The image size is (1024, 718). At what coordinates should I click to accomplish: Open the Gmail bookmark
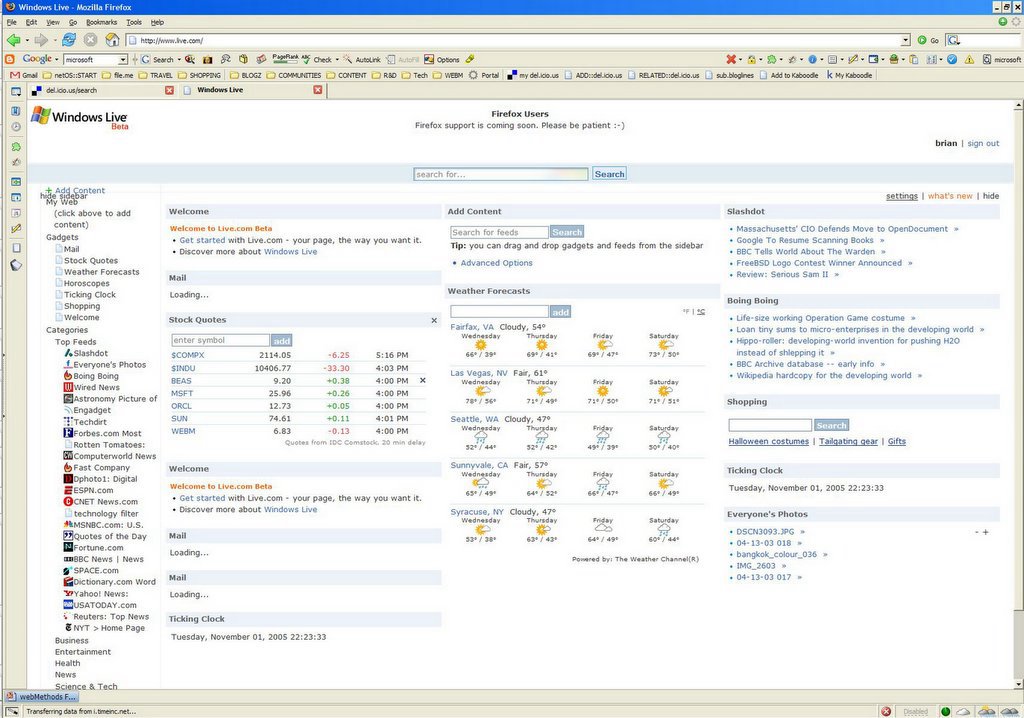[x=24, y=75]
